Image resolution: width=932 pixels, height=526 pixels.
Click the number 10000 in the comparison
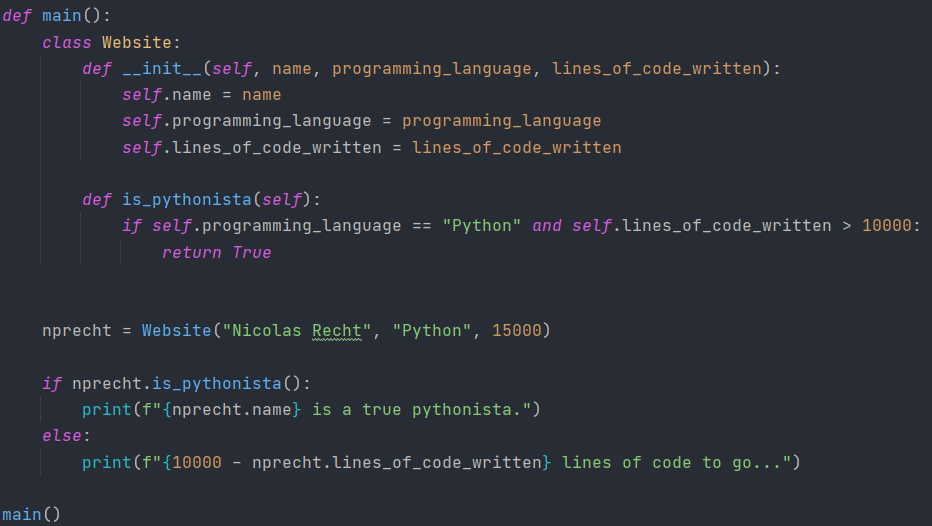pos(887,226)
